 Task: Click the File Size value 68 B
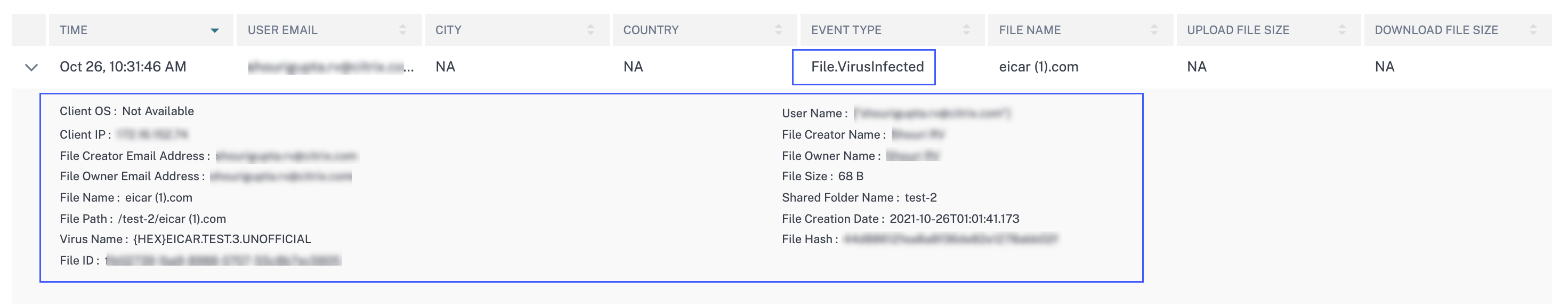[x=850, y=176]
